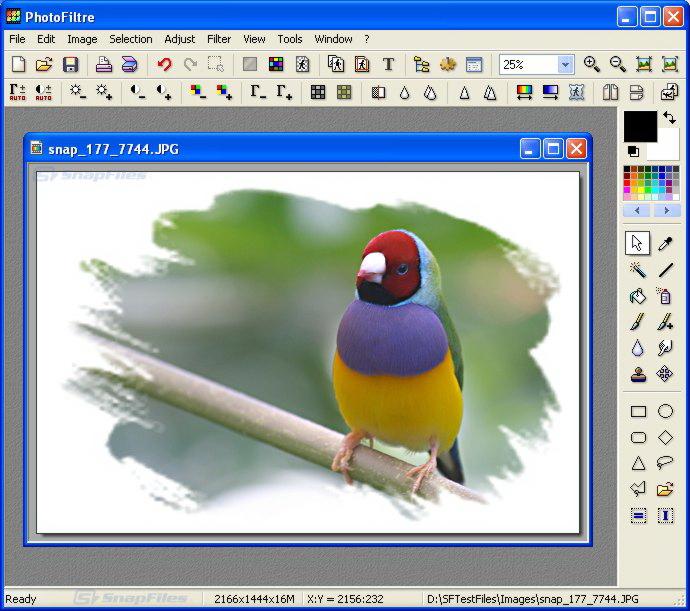Open the Window menu
The height and width of the screenshot is (611, 690).
(333, 39)
